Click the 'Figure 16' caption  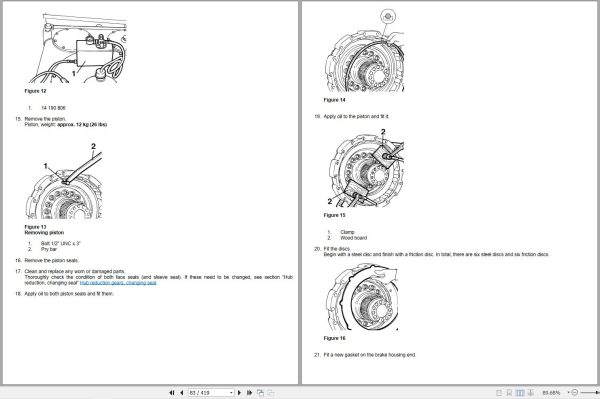point(334,338)
